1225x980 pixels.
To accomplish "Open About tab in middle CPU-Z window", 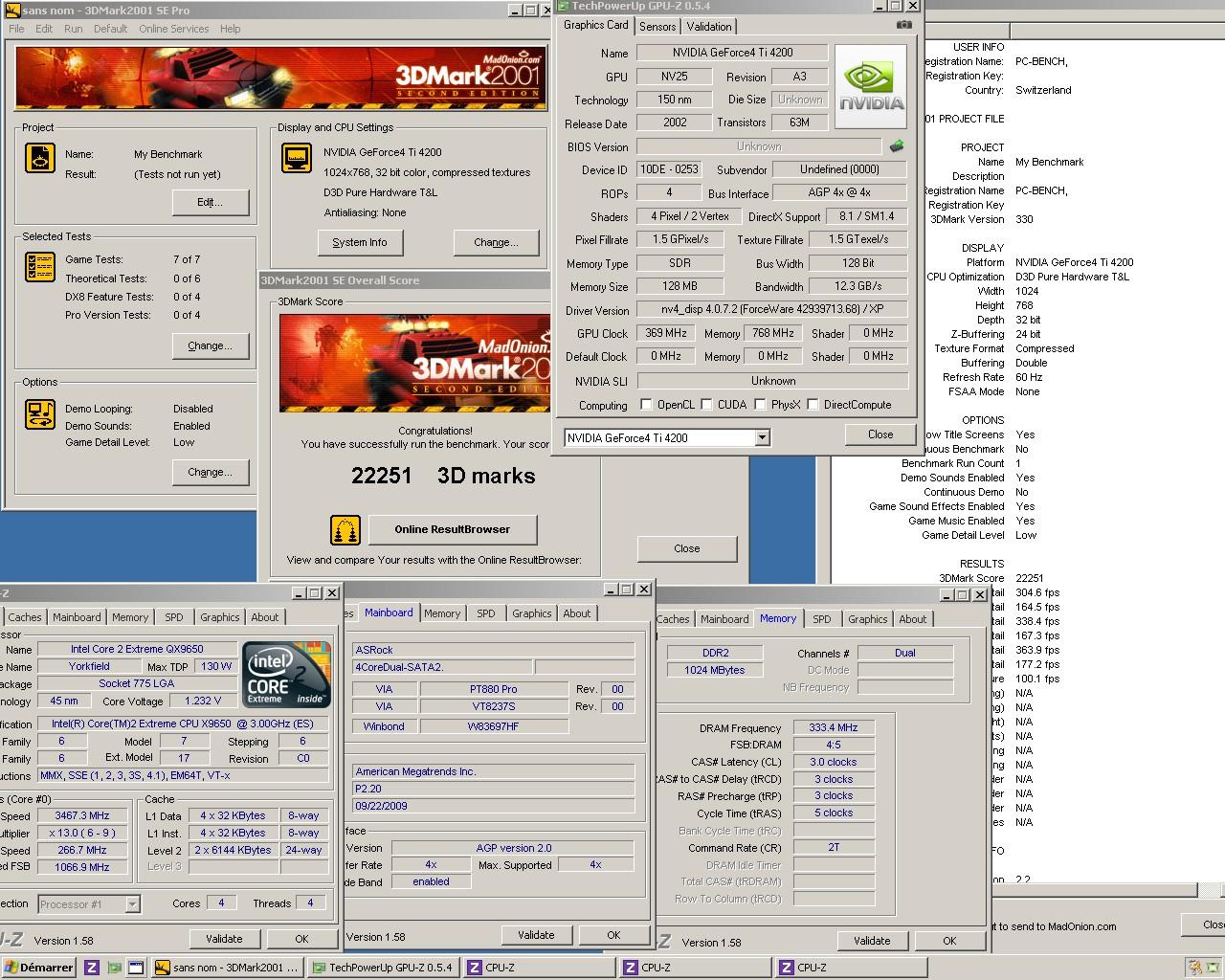I will (x=577, y=613).
